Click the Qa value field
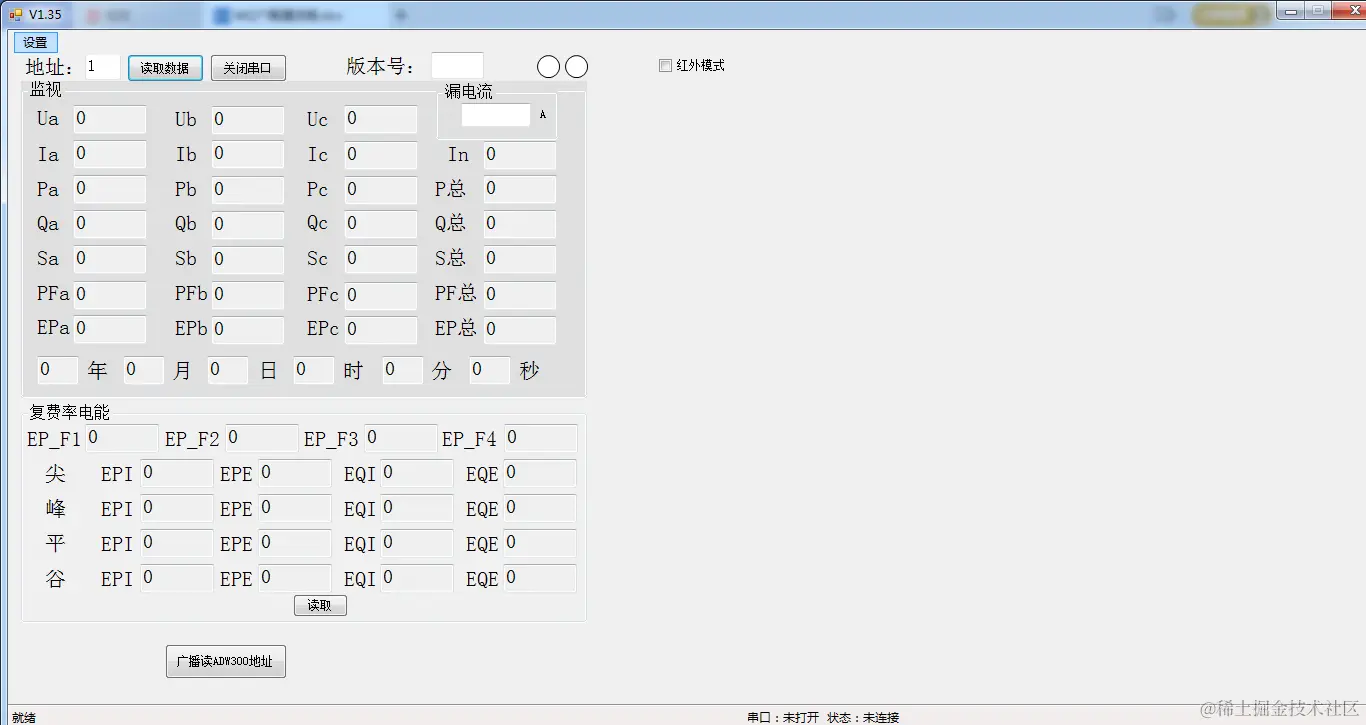1366x725 pixels. 110,224
